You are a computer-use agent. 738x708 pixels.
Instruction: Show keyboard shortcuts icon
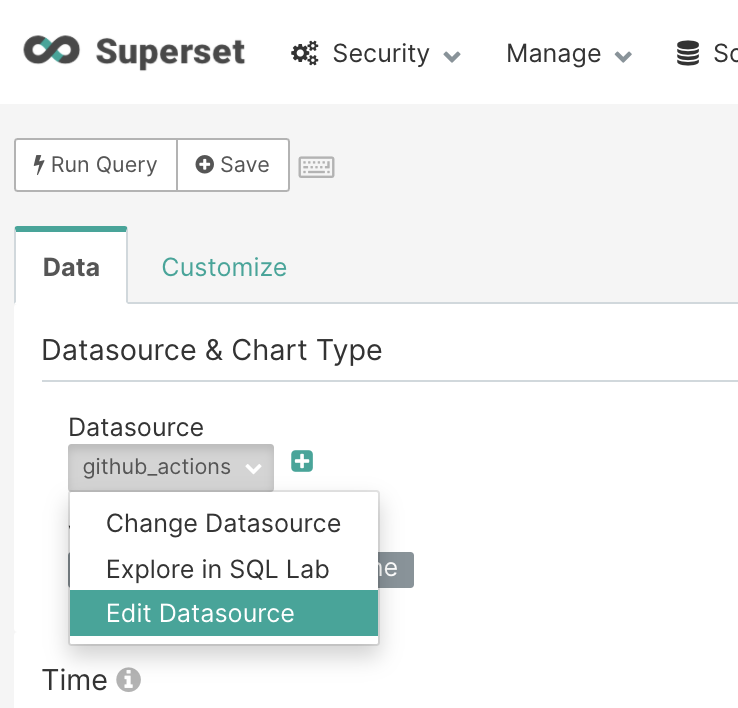[x=317, y=167]
